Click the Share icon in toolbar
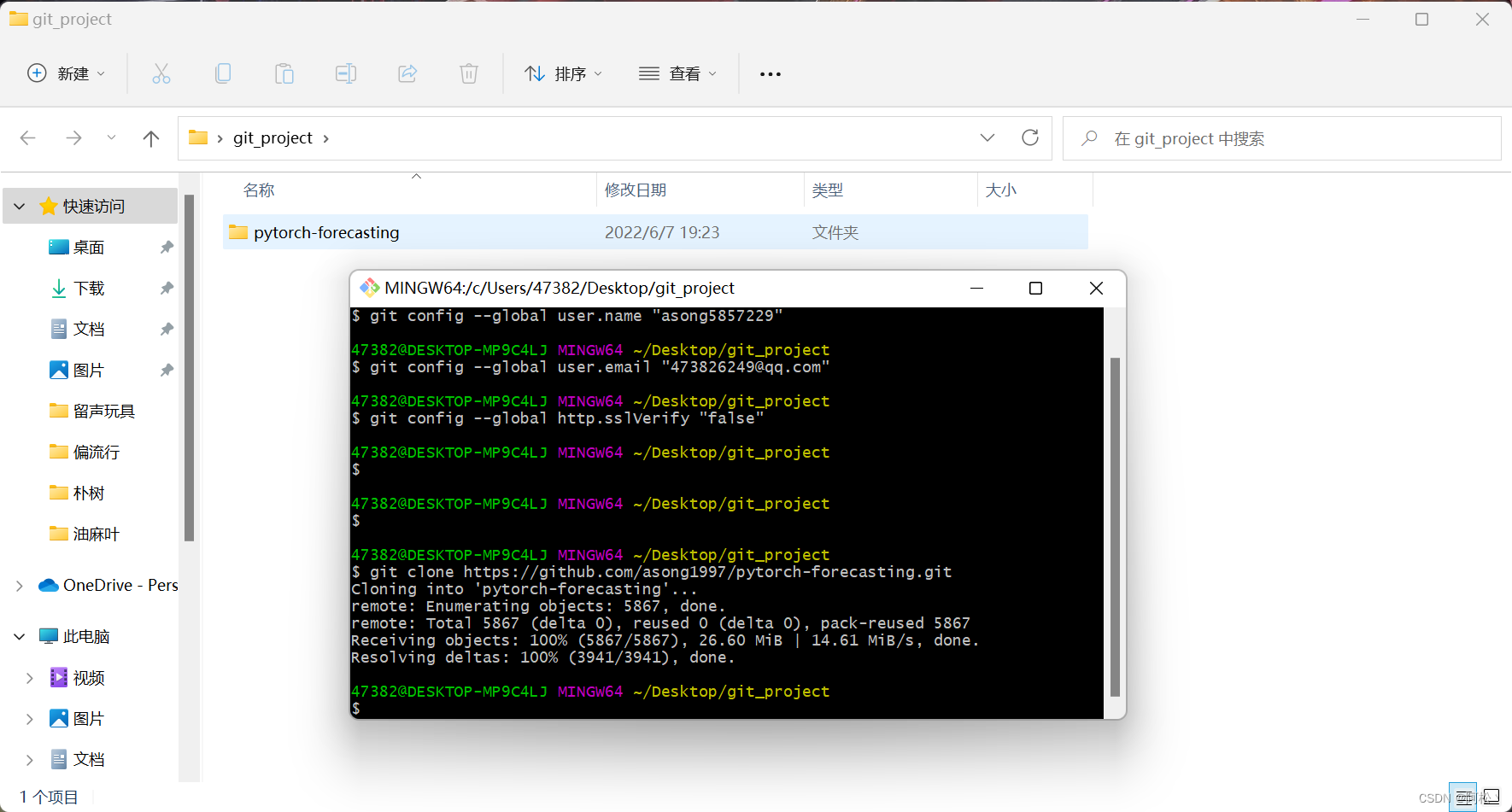1512x812 pixels. [407, 73]
